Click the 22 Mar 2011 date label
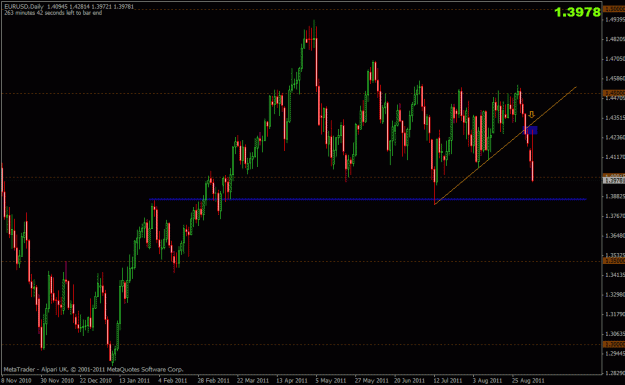The height and width of the screenshot is (385, 625). (x=253, y=380)
